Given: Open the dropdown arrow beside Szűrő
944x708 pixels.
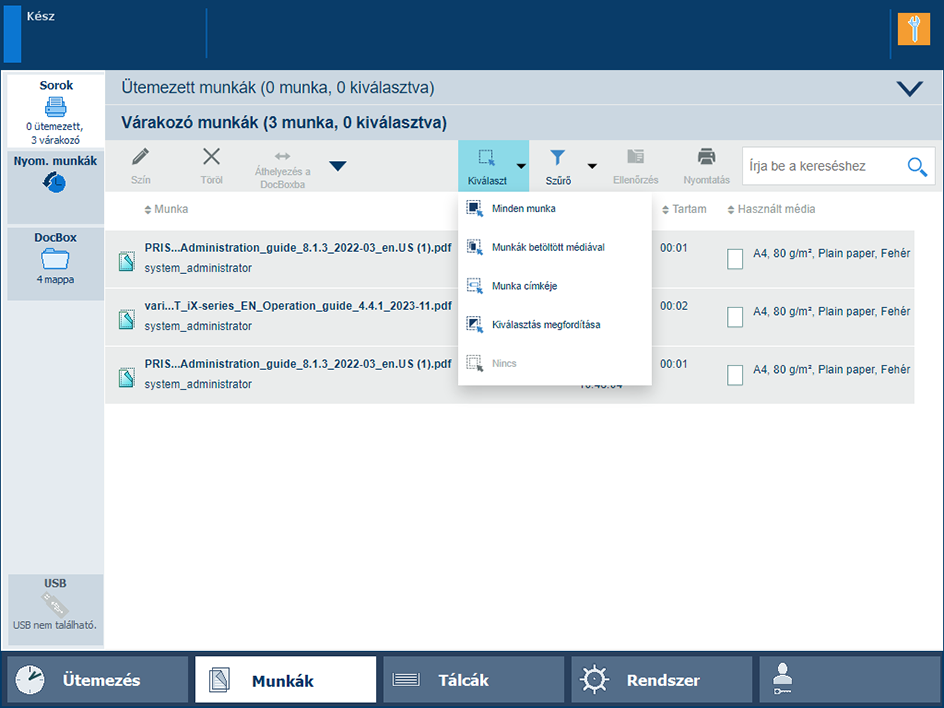Looking at the screenshot, I should (592, 166).
